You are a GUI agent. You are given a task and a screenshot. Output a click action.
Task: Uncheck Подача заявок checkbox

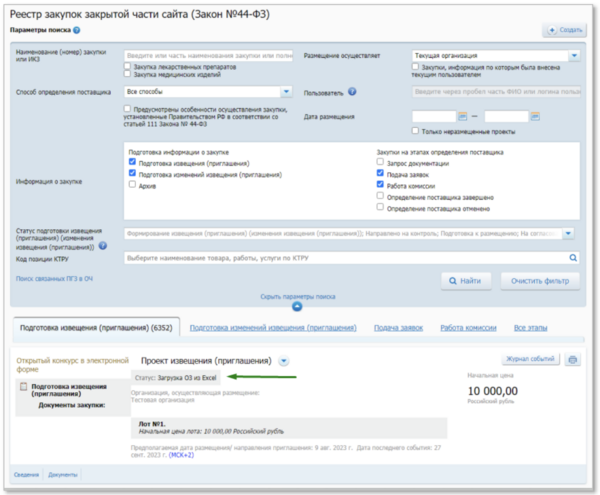pos(380,172)
